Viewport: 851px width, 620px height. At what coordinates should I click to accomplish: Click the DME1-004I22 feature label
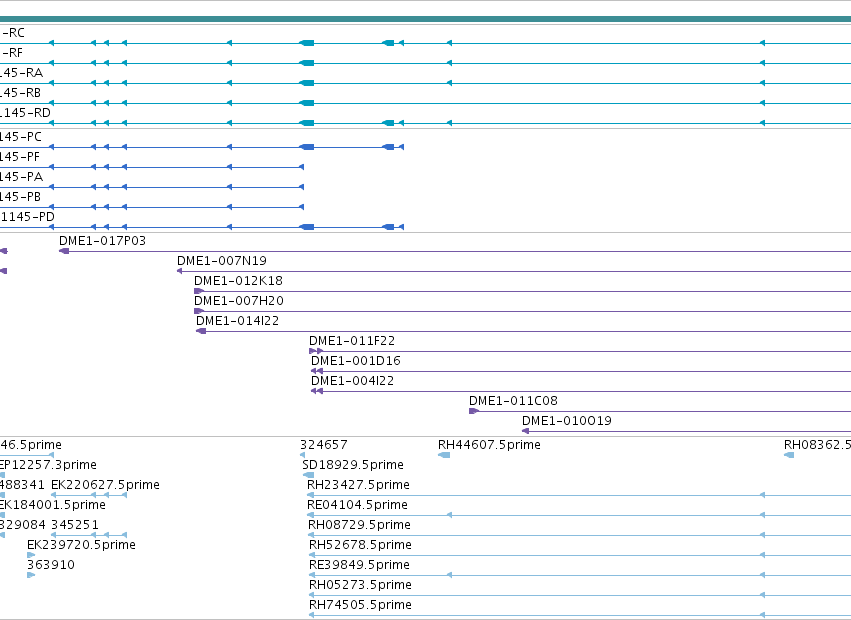pyautogui.click(x=352, y=381)
